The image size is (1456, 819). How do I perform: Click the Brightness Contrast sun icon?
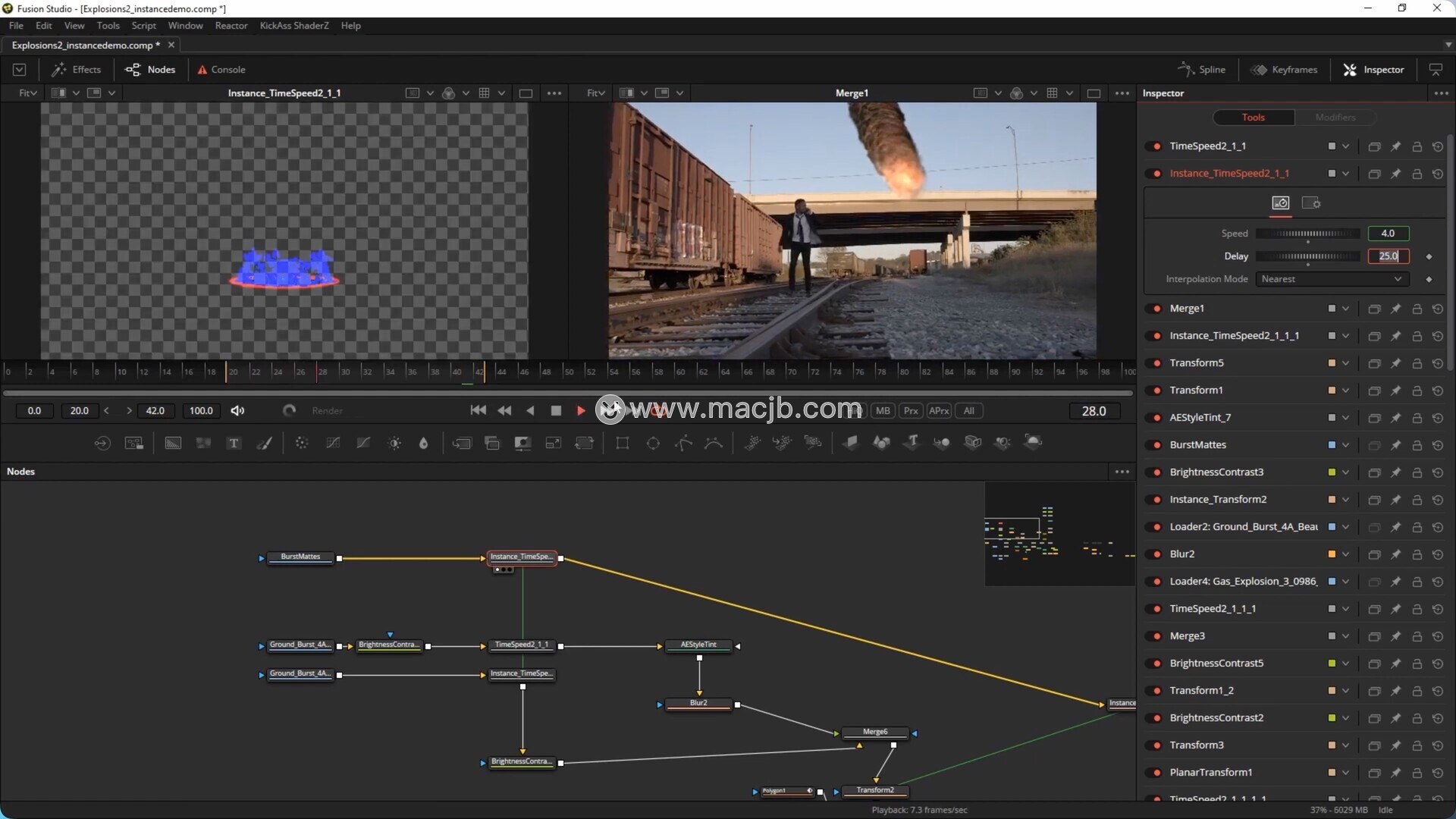[x=394, y=444]
